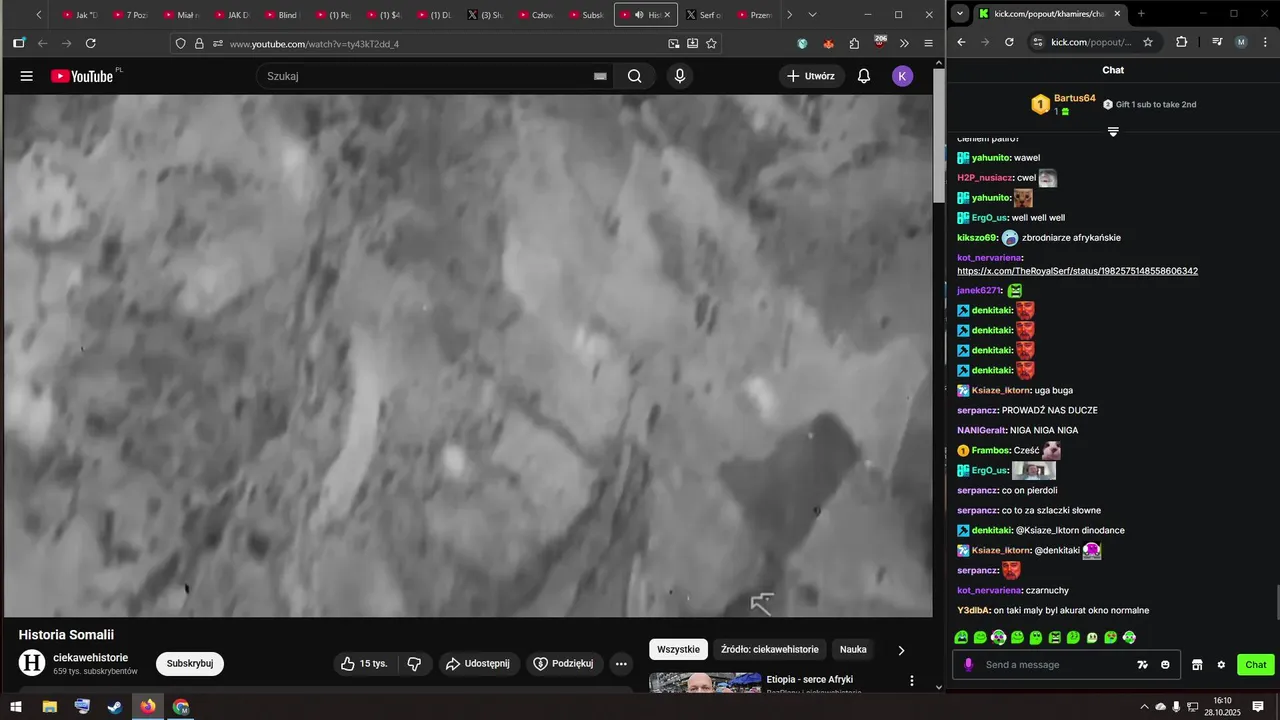Reload the YouTube page in Firefox
The width and height of the screenshot is (1280, 720).
[91, 43]
